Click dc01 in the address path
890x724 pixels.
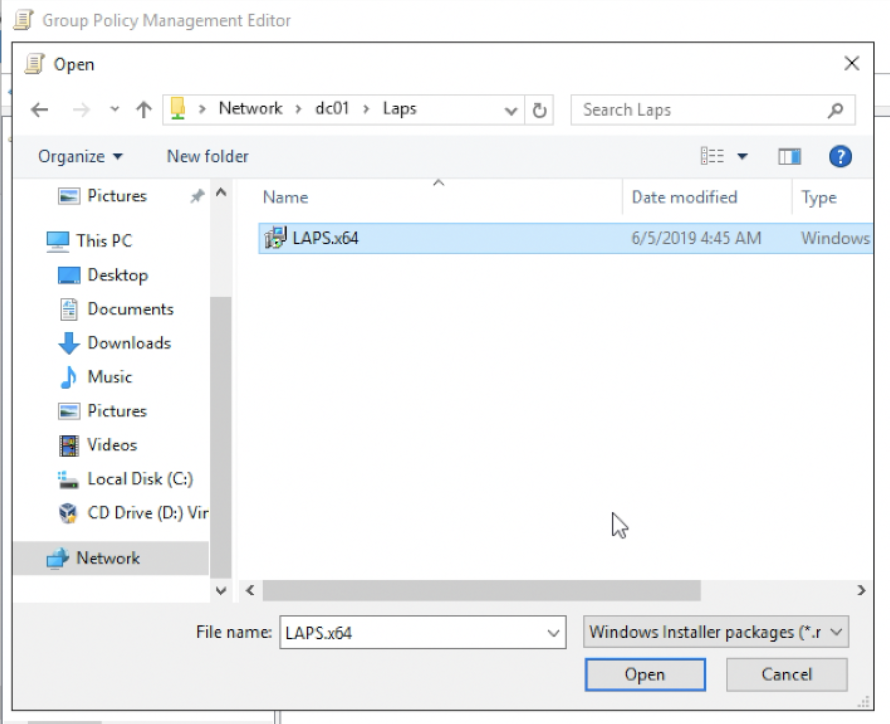tap(332, 108)
